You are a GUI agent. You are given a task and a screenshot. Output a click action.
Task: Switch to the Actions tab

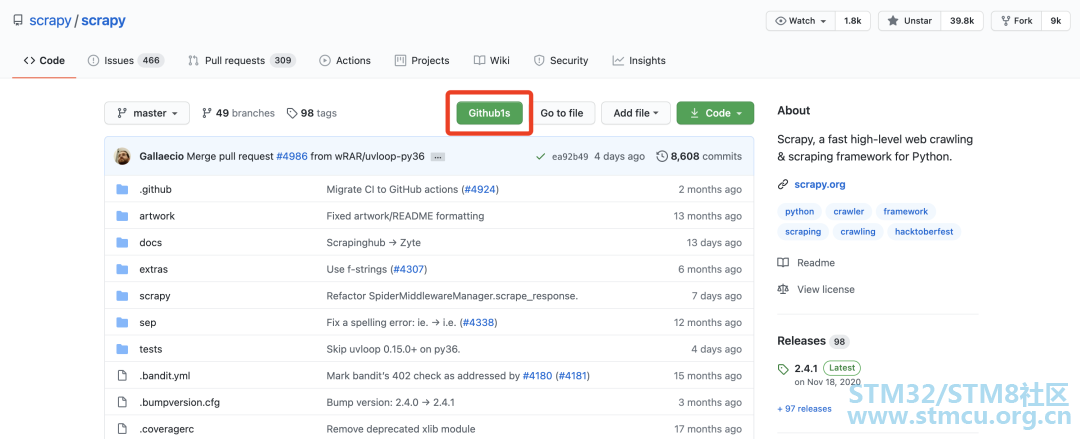coord(345,61)
